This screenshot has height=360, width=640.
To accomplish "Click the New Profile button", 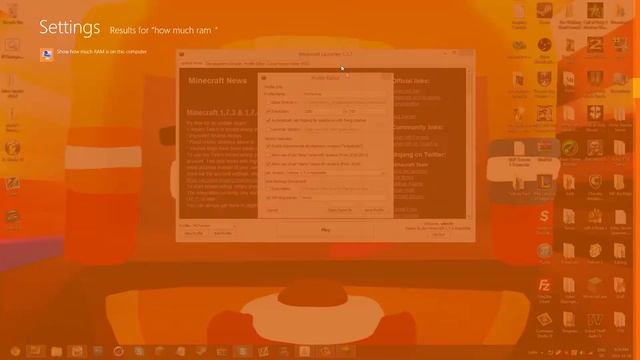I will pos(193,233).
